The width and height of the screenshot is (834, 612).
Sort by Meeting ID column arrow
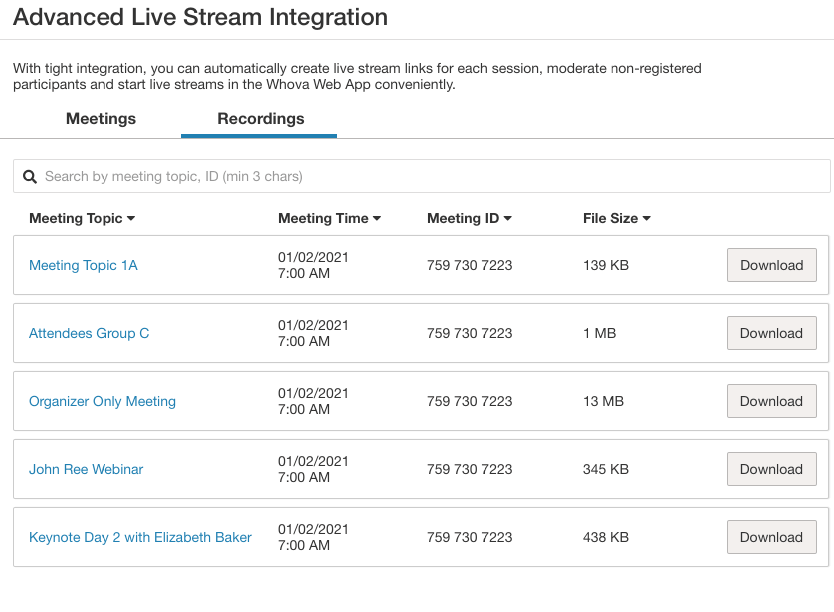(508, 219)
